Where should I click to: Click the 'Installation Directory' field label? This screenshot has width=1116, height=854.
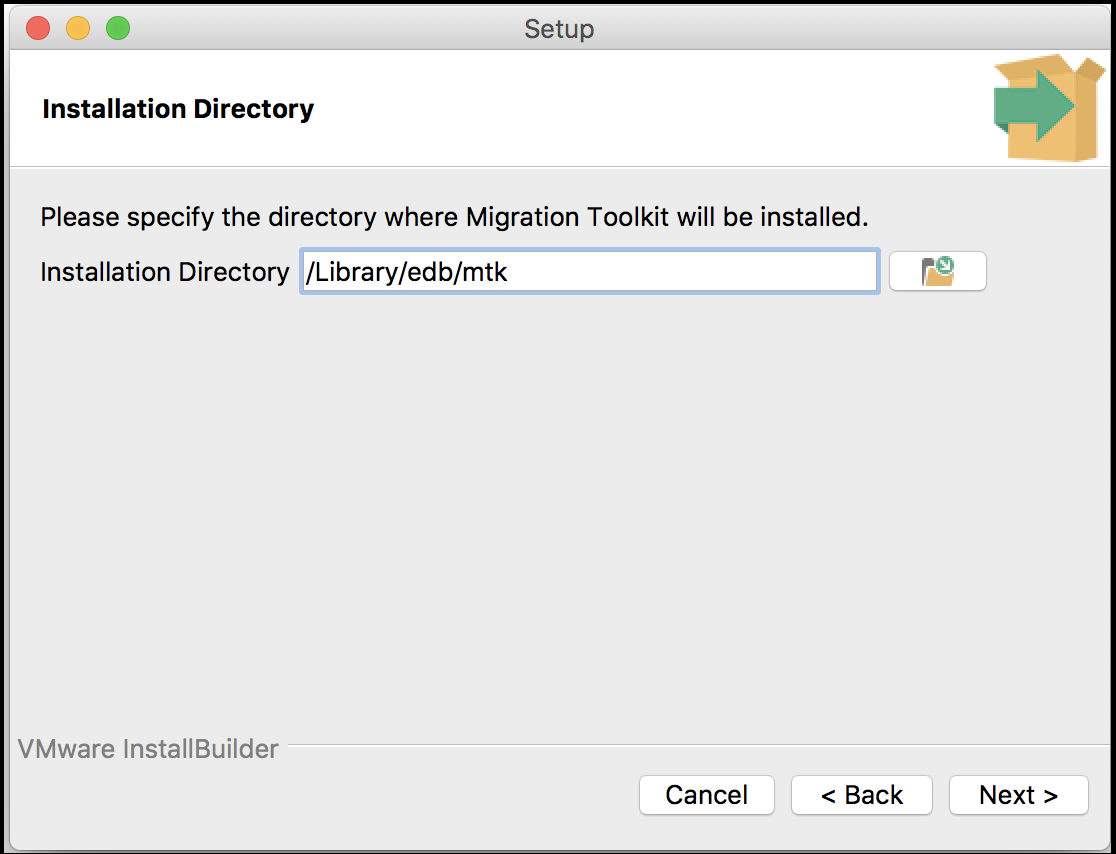[164, 272]
